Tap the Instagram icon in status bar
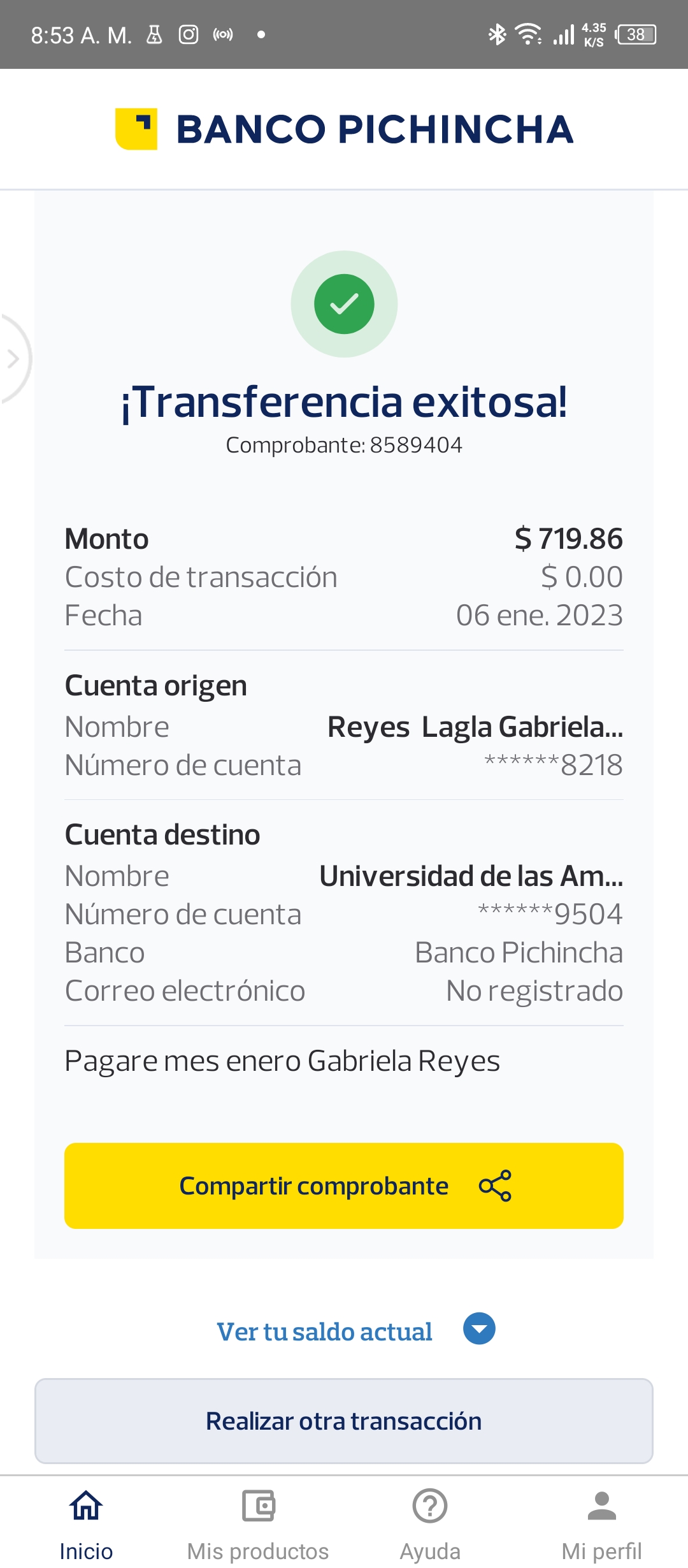This screenshot has height=1568, width=688. pyautogui.click(x=189, y=34)
